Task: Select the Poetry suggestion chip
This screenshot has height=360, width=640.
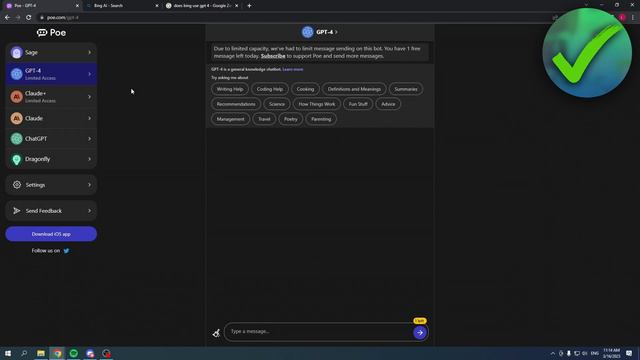Action: pyautogui.click(x=291, y=119)
